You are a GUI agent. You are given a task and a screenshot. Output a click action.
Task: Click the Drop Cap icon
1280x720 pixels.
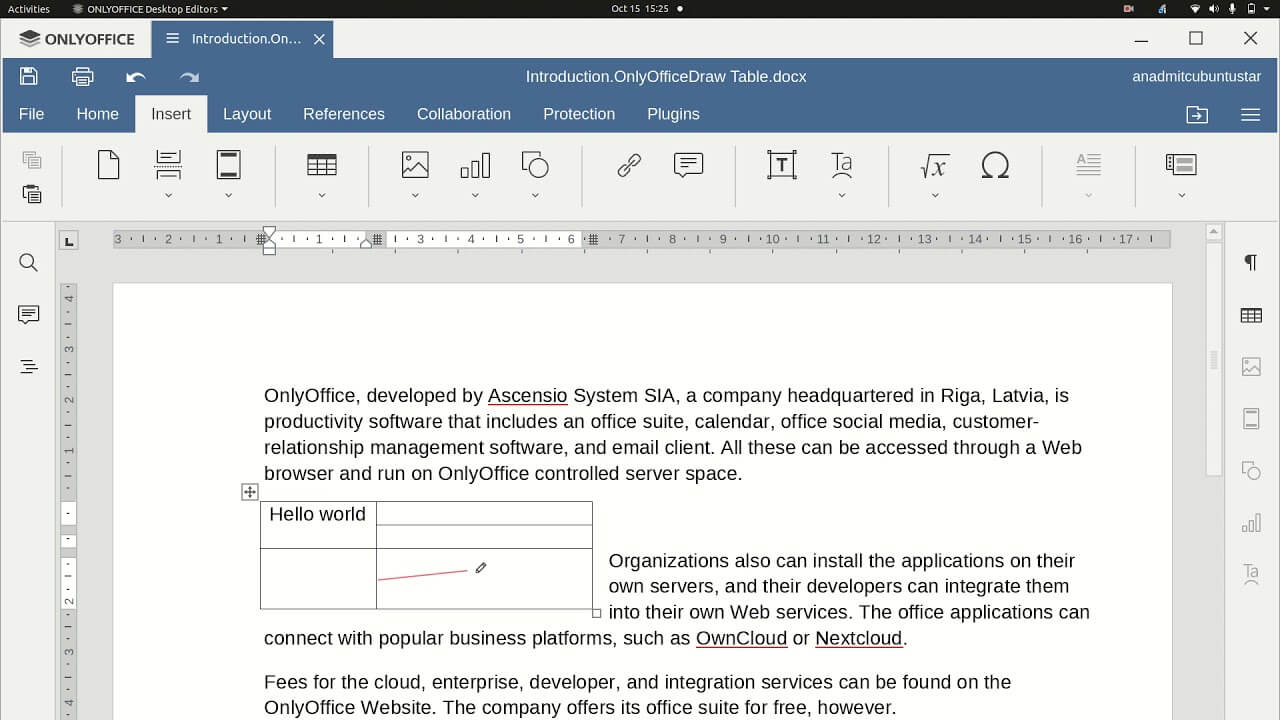1088,164
